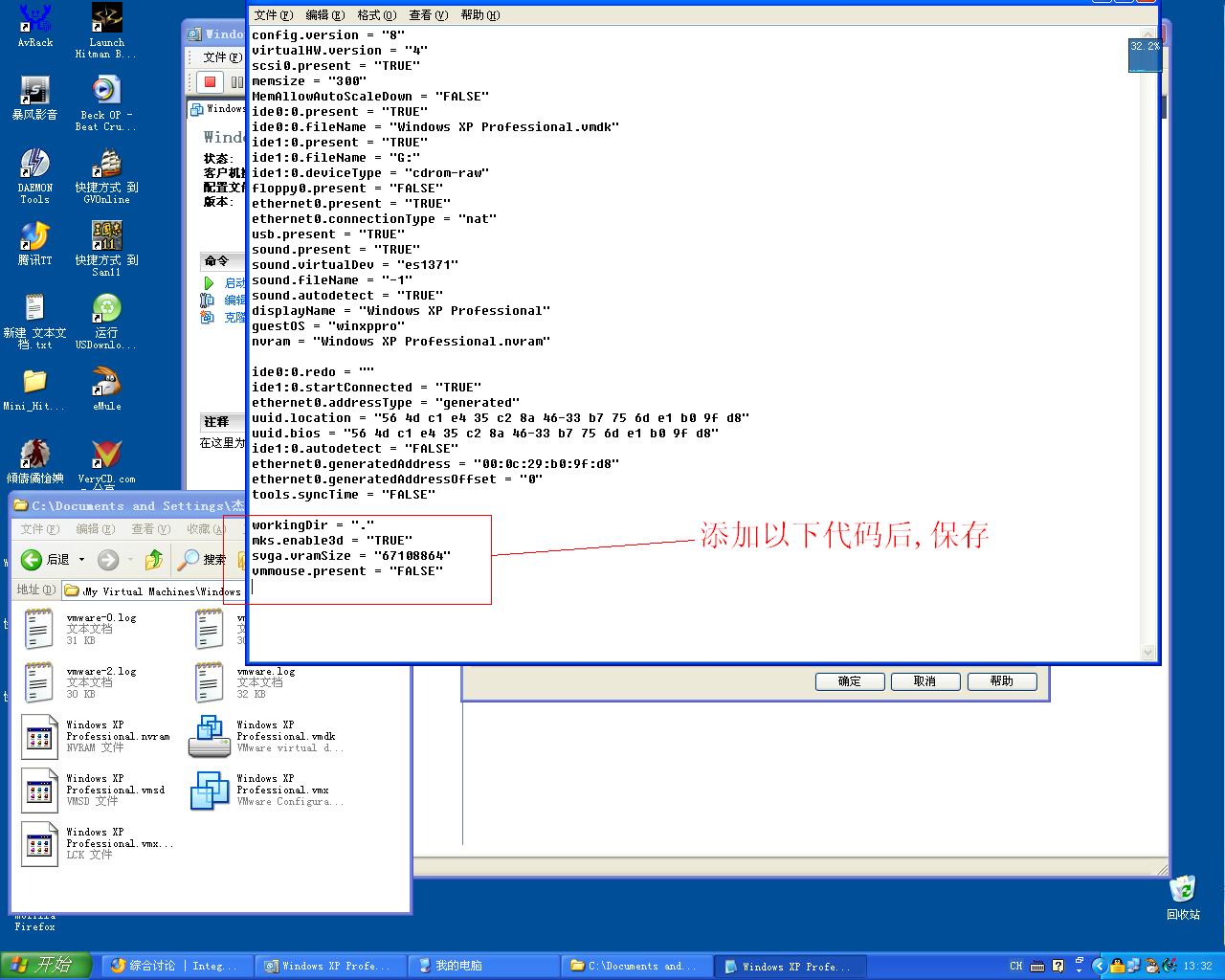
Task: Open the VMware window's 文件 menu
Action: [x=221, y=57]
